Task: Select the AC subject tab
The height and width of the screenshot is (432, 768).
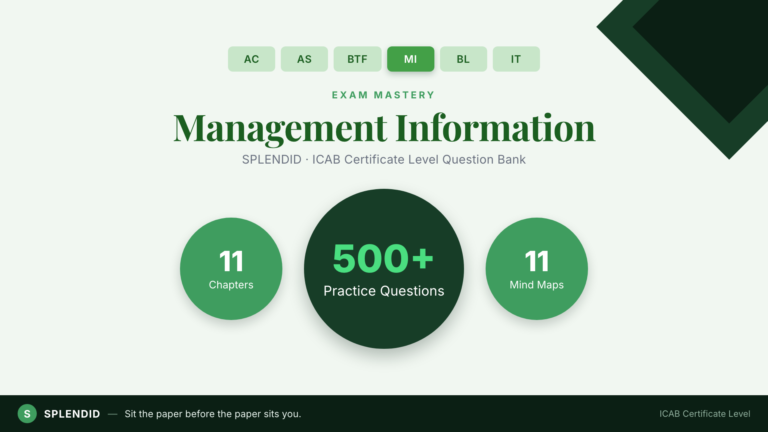Action: pos(251,59)
